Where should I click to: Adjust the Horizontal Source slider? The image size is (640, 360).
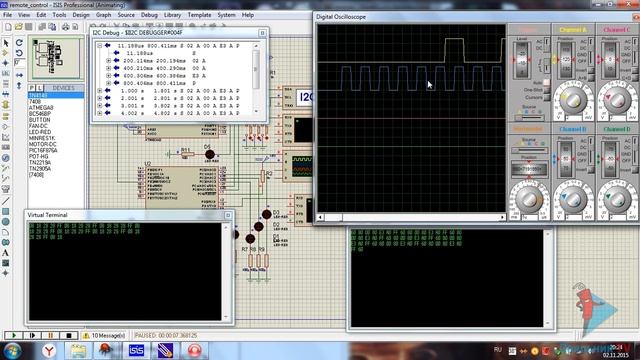pos(529,150)
